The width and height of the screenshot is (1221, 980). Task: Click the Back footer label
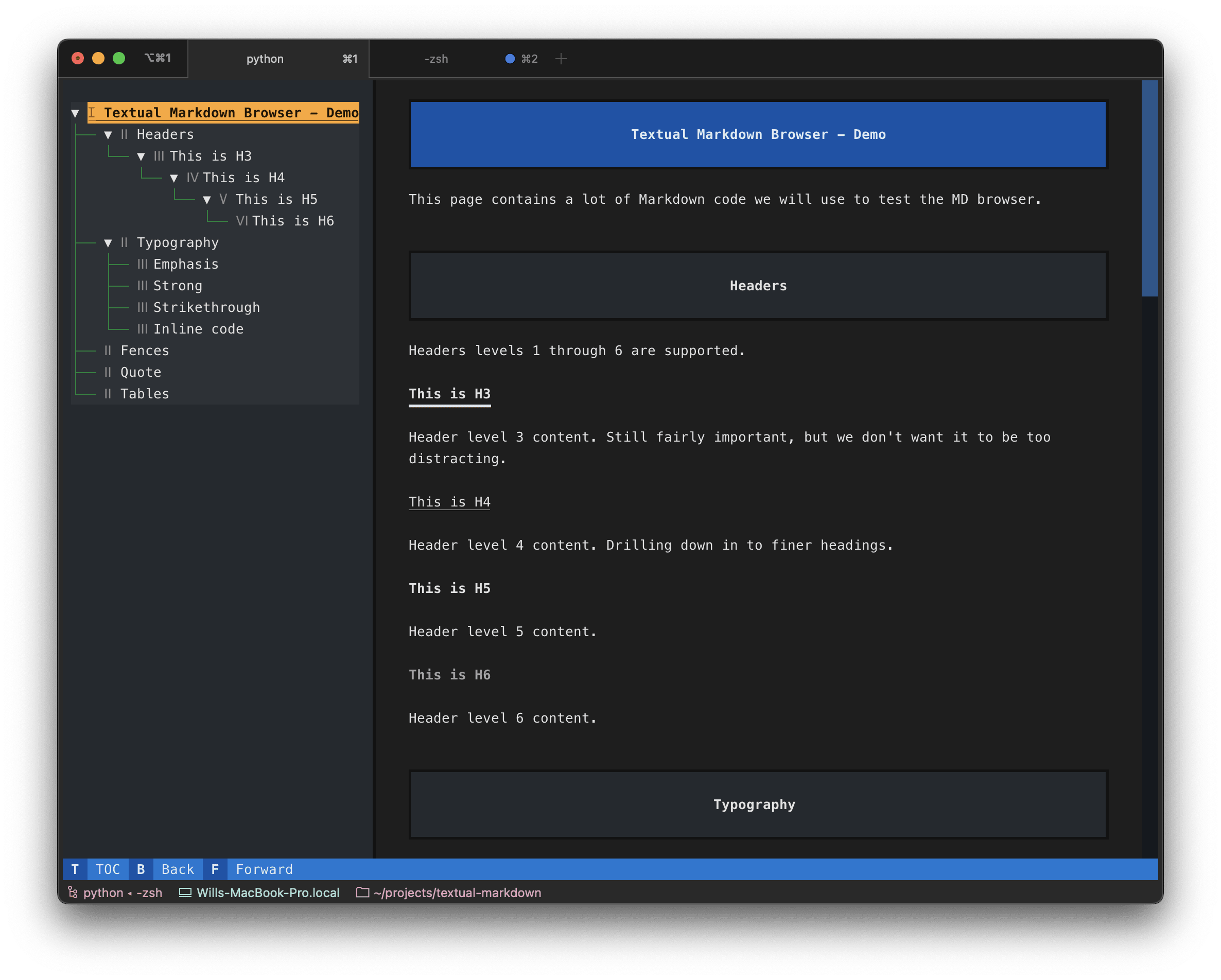[177, 869]
